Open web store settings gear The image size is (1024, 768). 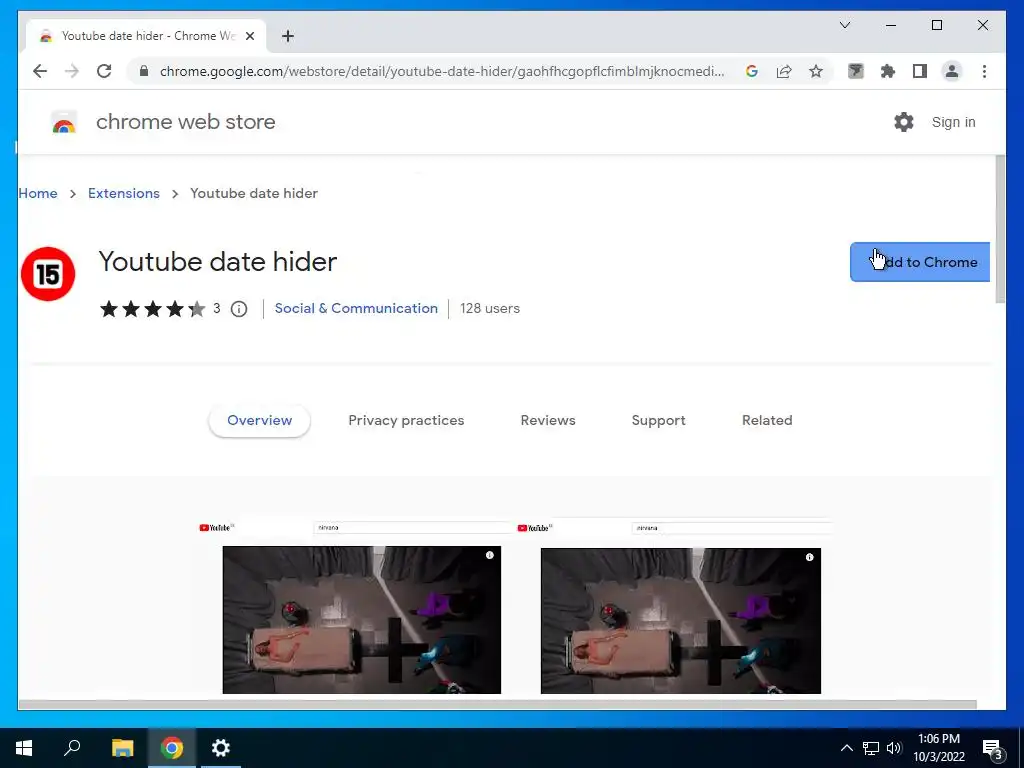(904, 122)
